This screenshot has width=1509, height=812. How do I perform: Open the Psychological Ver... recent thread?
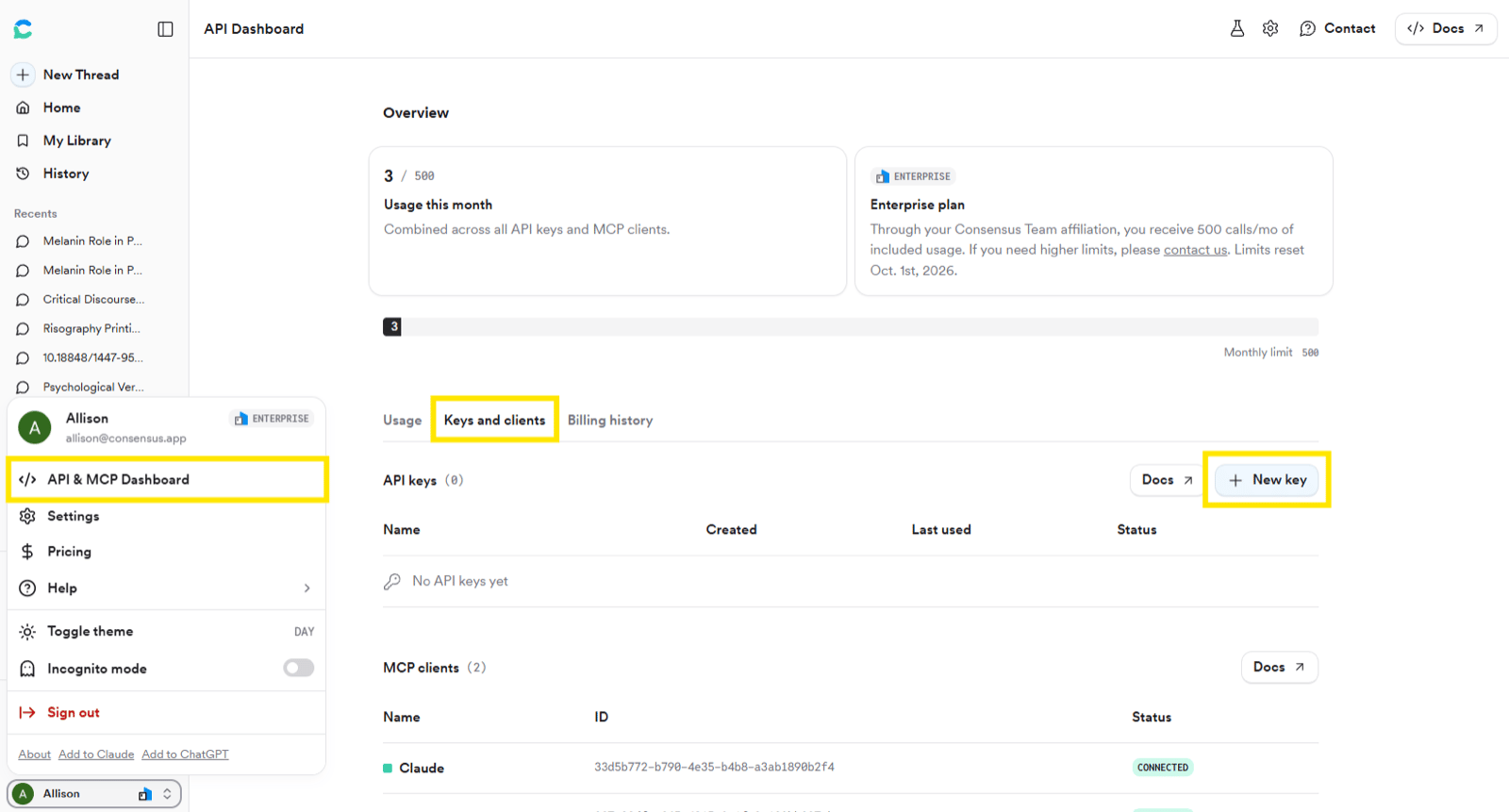coord(93,388)
